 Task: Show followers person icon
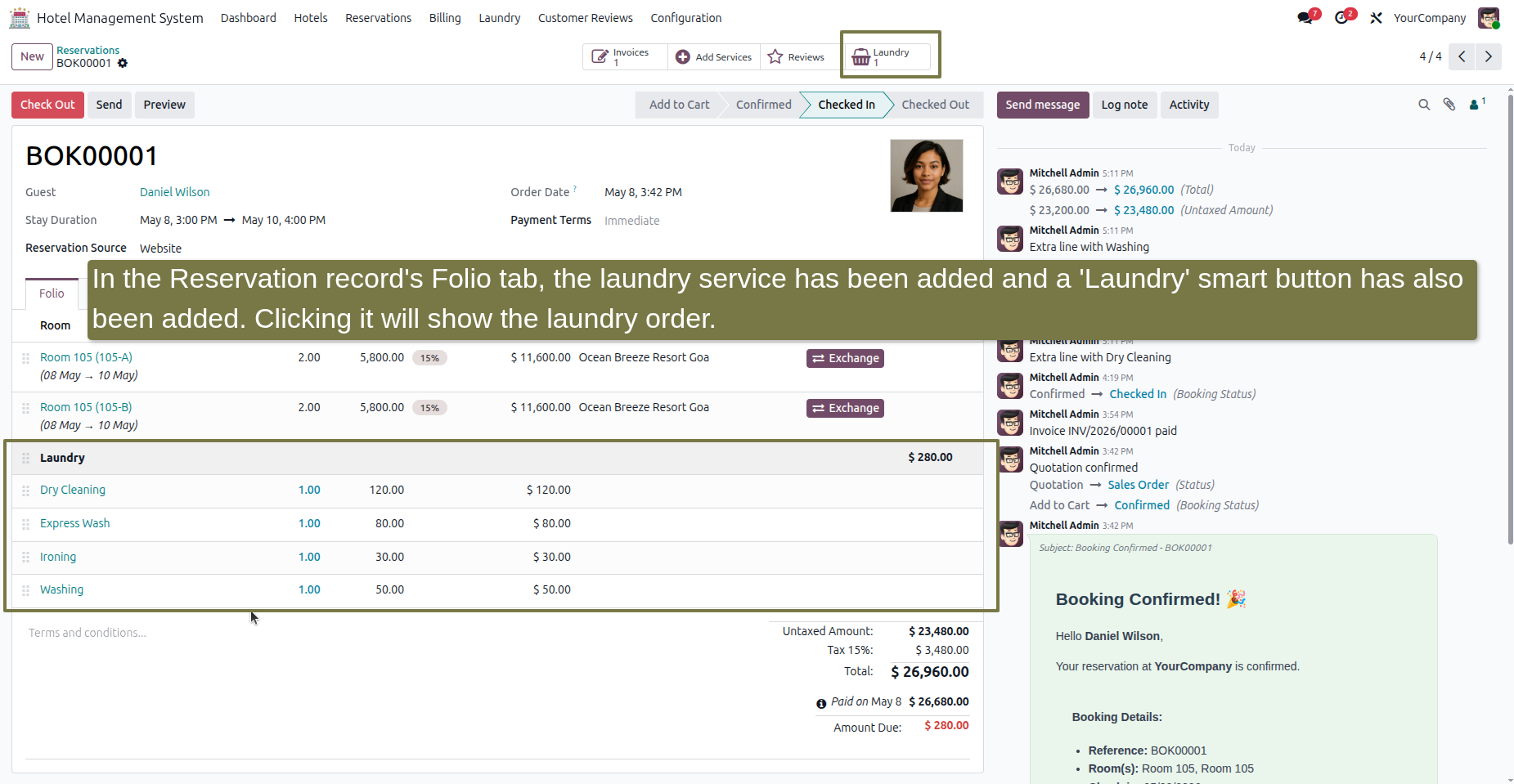point(1476,104)
